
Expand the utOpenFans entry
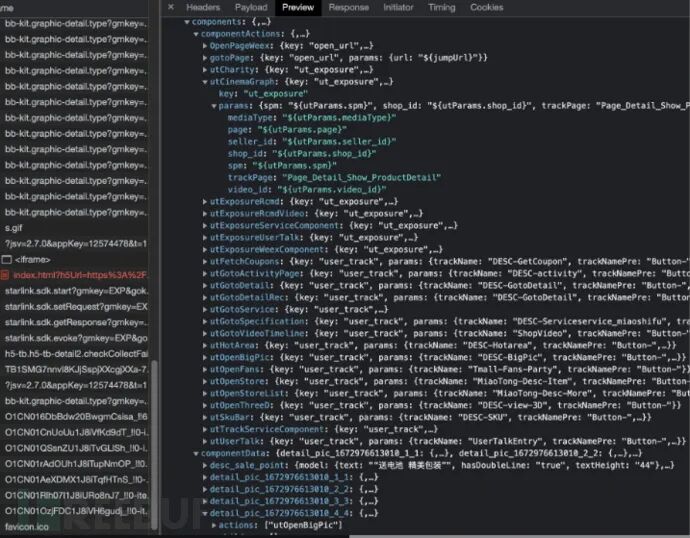[205, 369]
